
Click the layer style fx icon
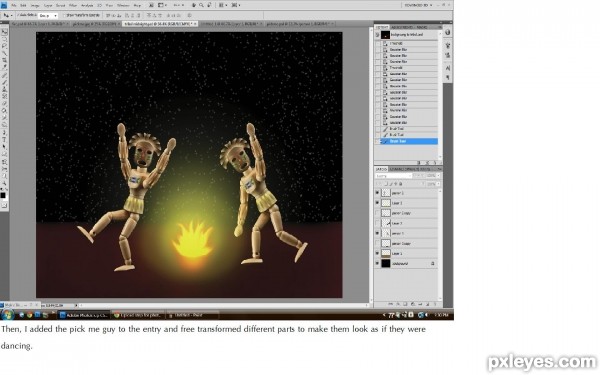click(x=398, y=304)
